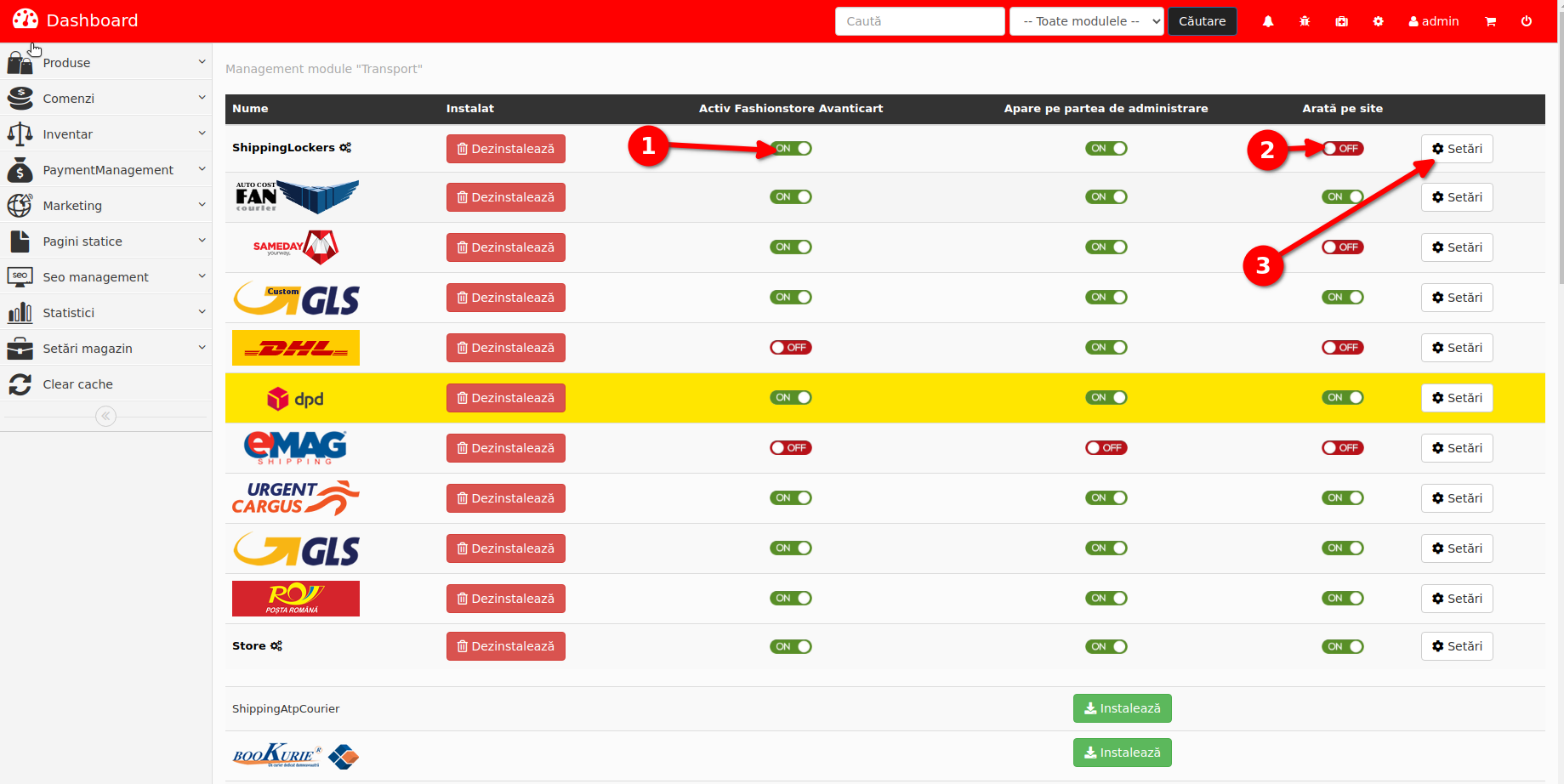The image size is (1564, 784).
Task: Open Setări magazin menu item
Action: pyautogui.click(x=105, y=348)
